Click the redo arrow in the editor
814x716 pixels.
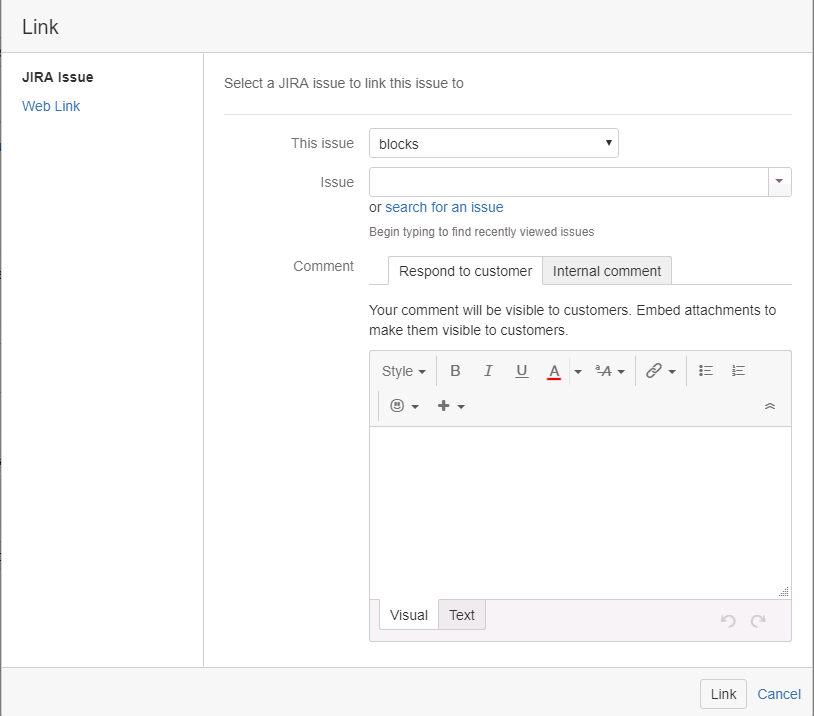(x=758, y=620)
